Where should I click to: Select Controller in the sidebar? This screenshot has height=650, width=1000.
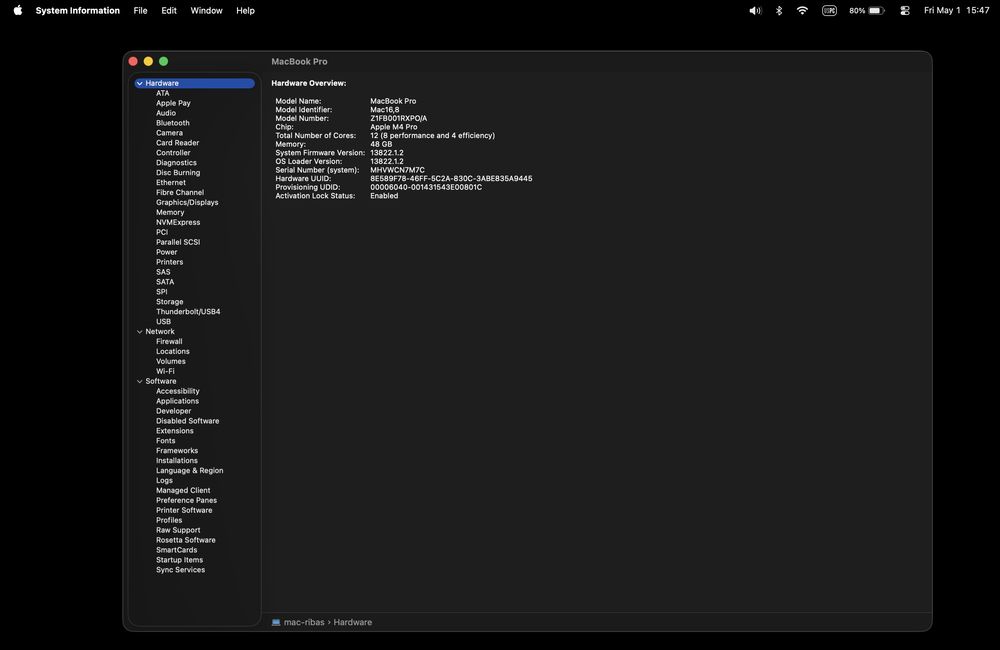click(173, 152)
